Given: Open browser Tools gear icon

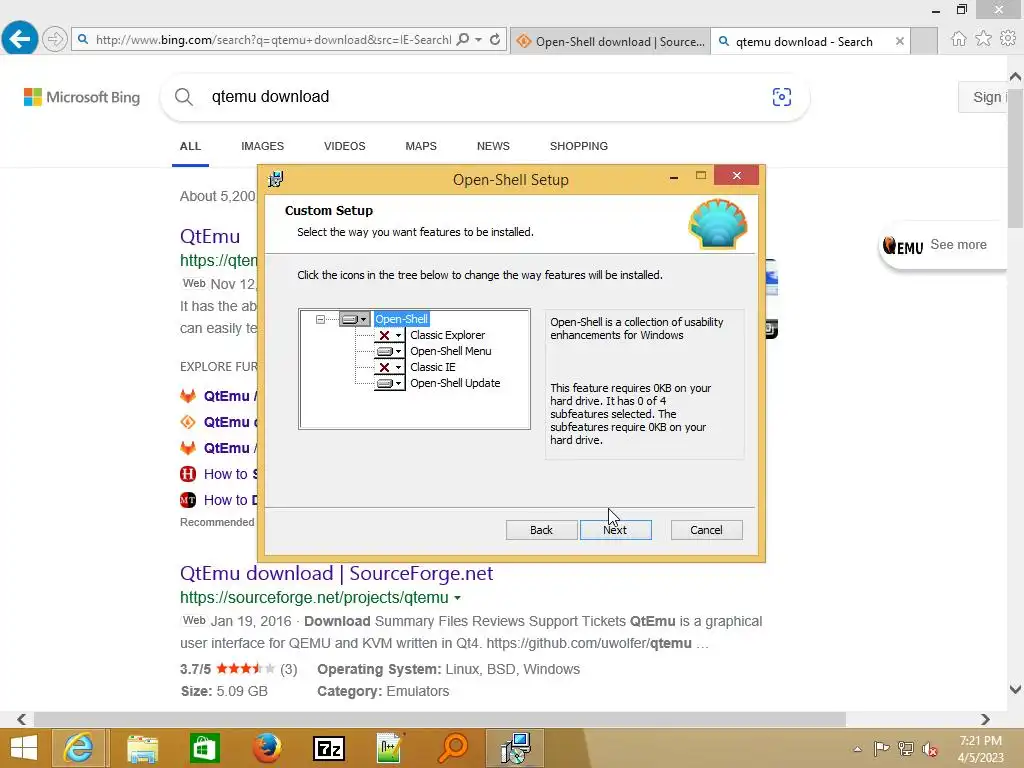Looking at the screenshot, I should click(x=1008, y=39).
